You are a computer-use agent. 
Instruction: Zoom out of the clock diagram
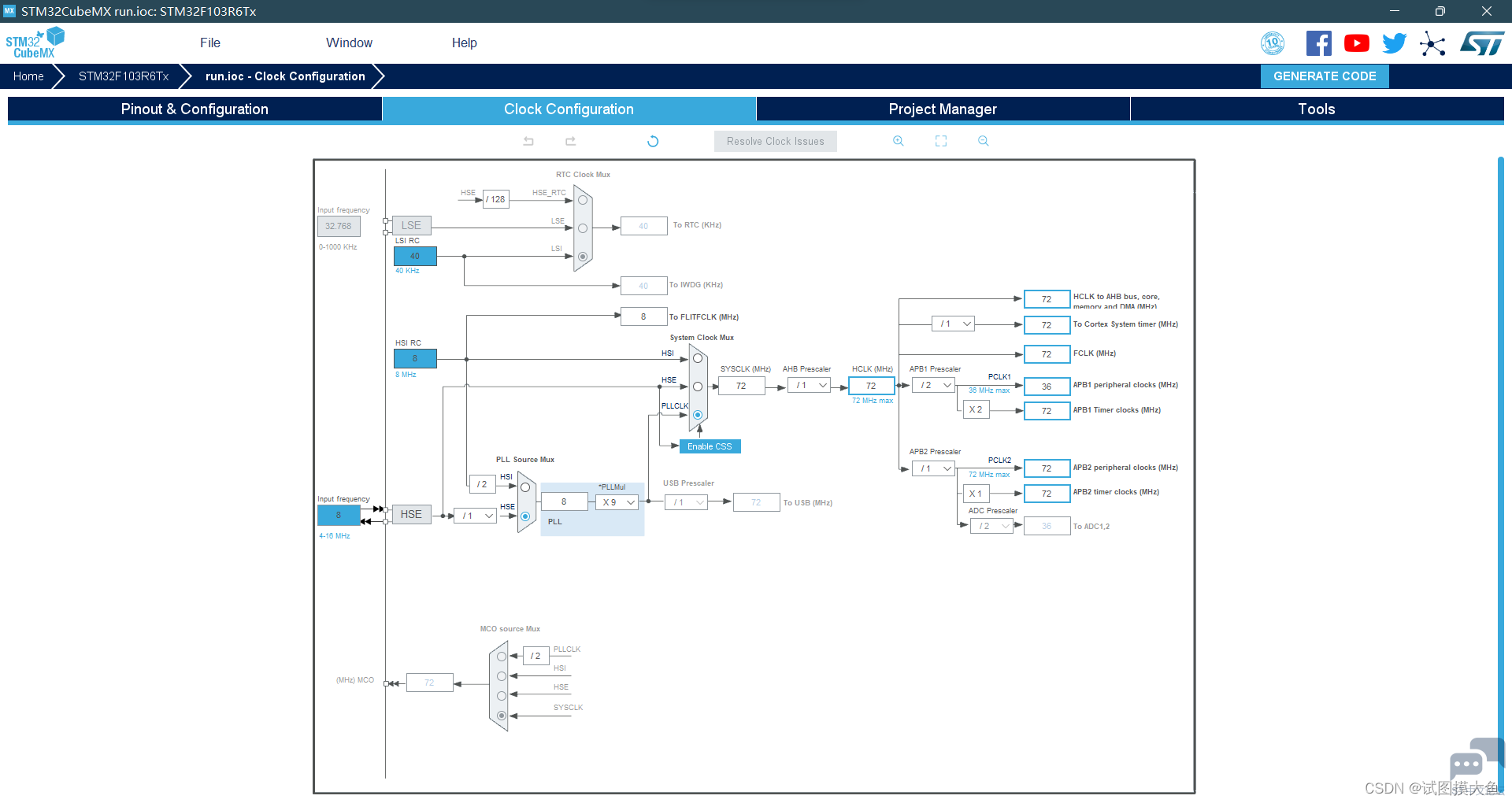tap(984, 141)
